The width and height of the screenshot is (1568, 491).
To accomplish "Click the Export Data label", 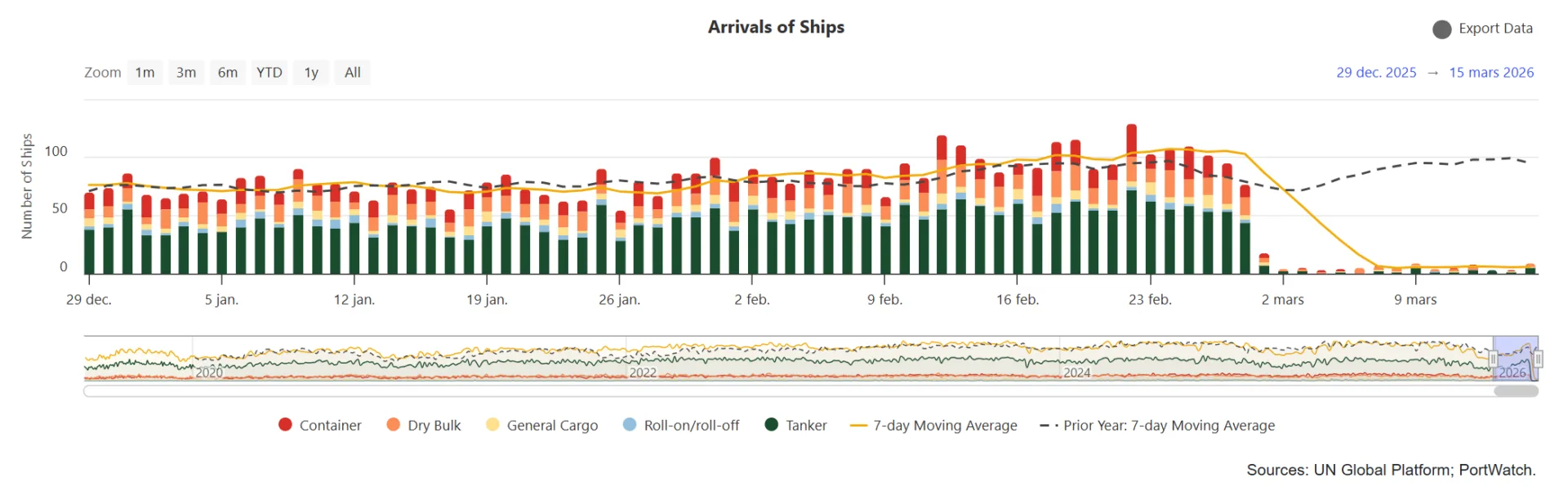I will coord(1495,29).
